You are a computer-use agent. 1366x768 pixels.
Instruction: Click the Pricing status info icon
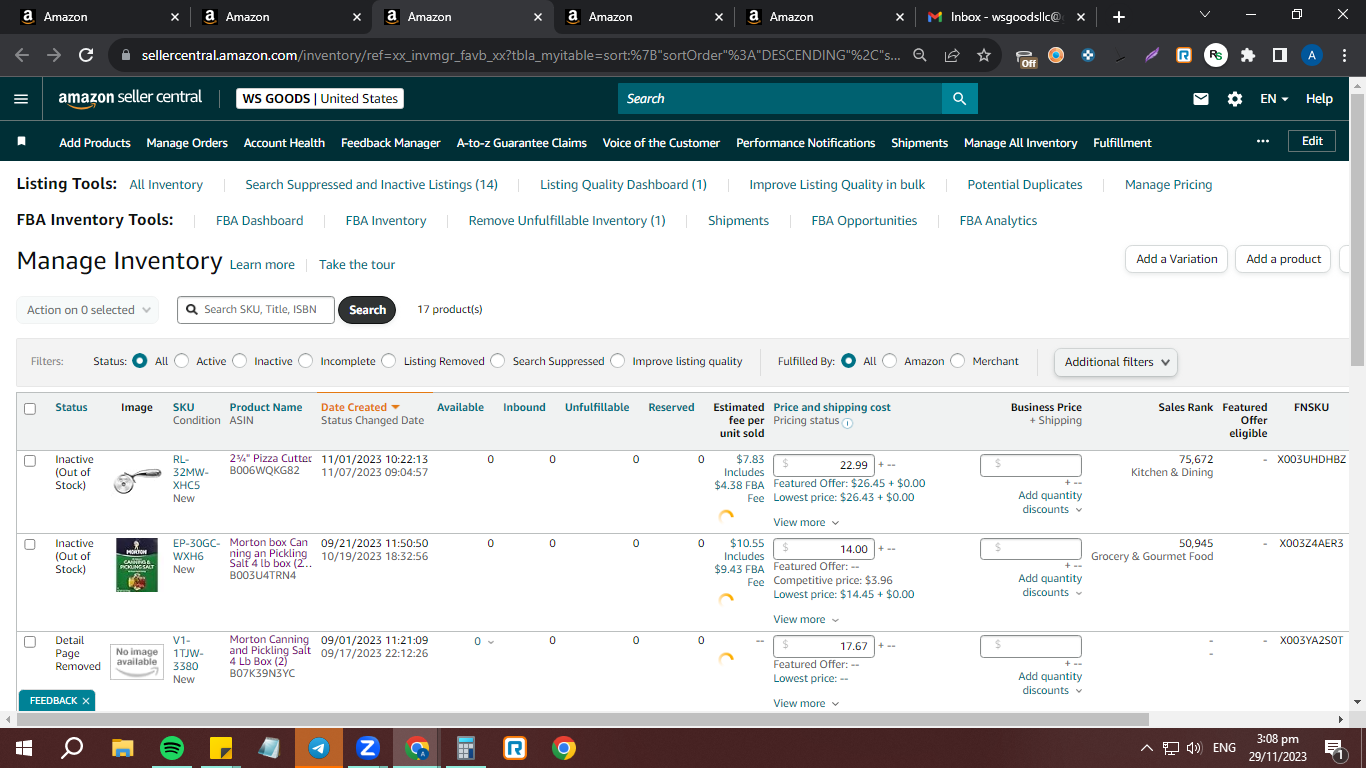click(847, 422)
